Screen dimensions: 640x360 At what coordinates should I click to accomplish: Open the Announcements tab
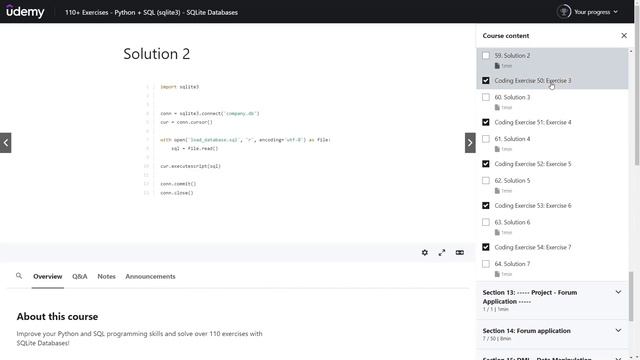pyautogui.click(x=150, y=276)
